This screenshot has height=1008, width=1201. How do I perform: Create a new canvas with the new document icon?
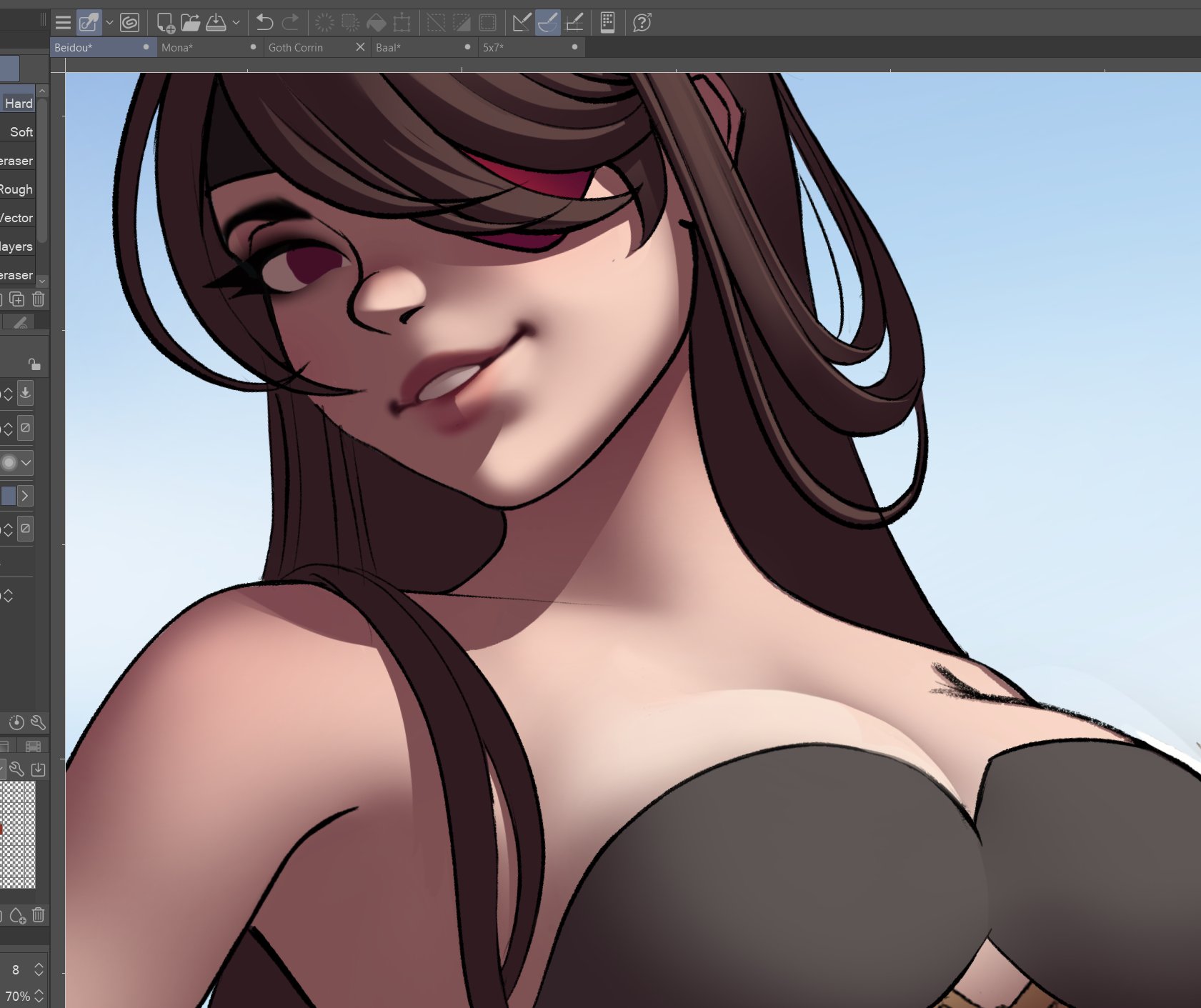164,22
